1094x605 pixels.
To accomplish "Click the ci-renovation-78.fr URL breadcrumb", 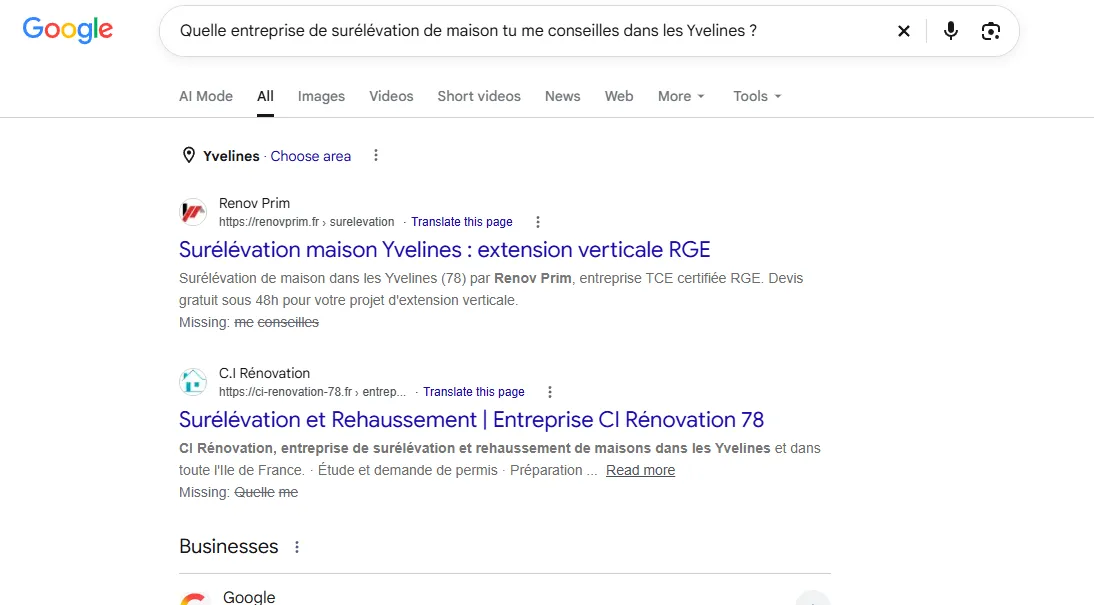I will [x=312, y=392].
